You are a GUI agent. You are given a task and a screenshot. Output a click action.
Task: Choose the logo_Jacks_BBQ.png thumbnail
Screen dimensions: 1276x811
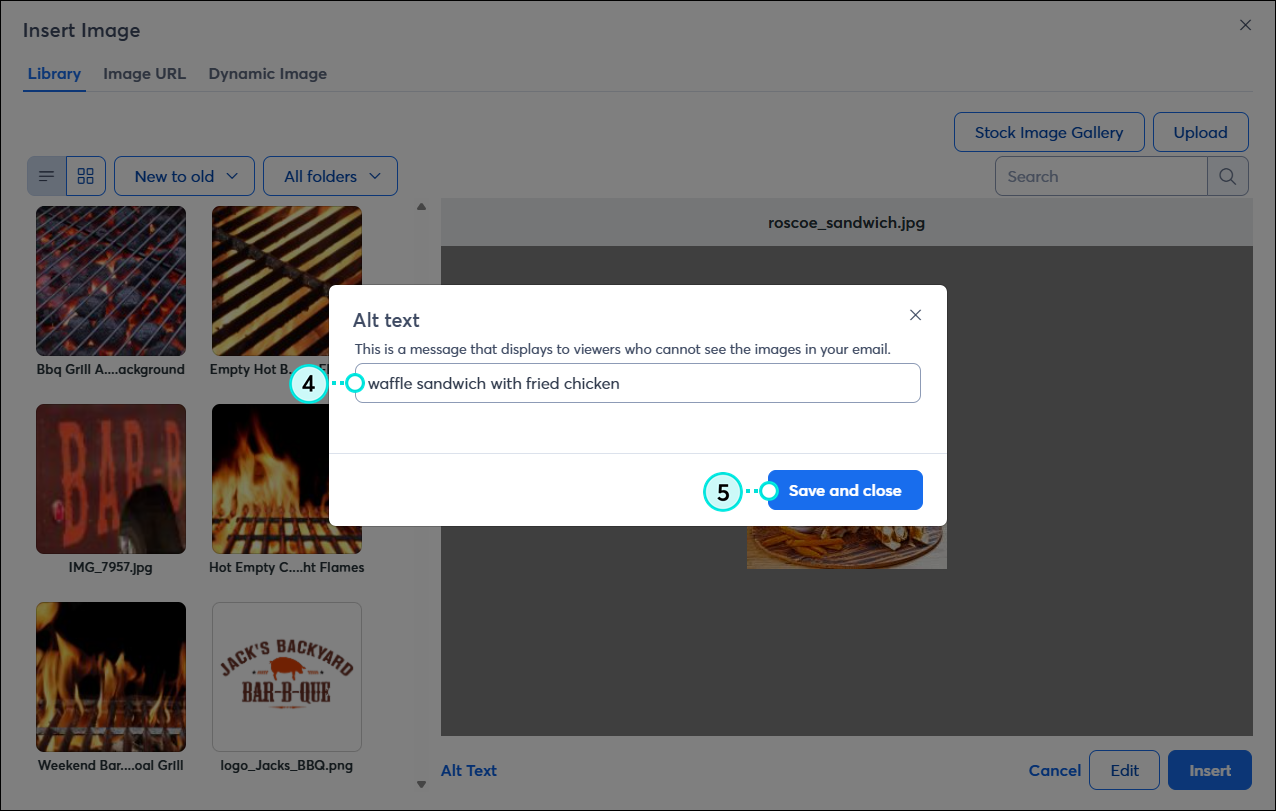[287, 677]
